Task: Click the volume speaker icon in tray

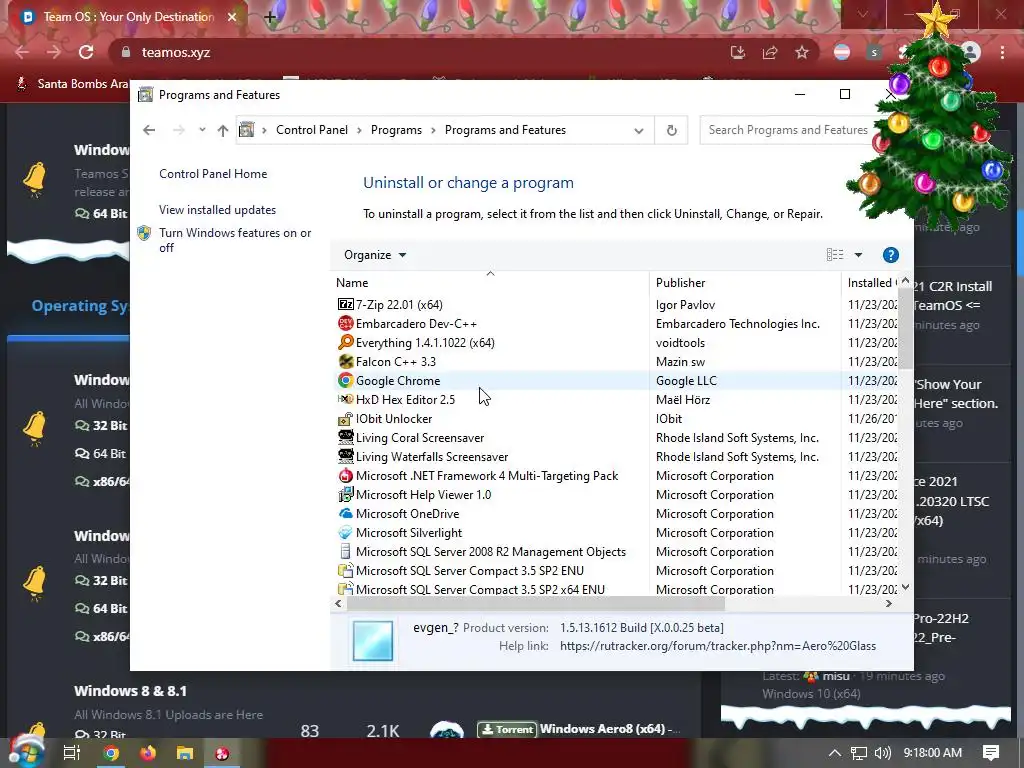Action: [x=882, y=753]
